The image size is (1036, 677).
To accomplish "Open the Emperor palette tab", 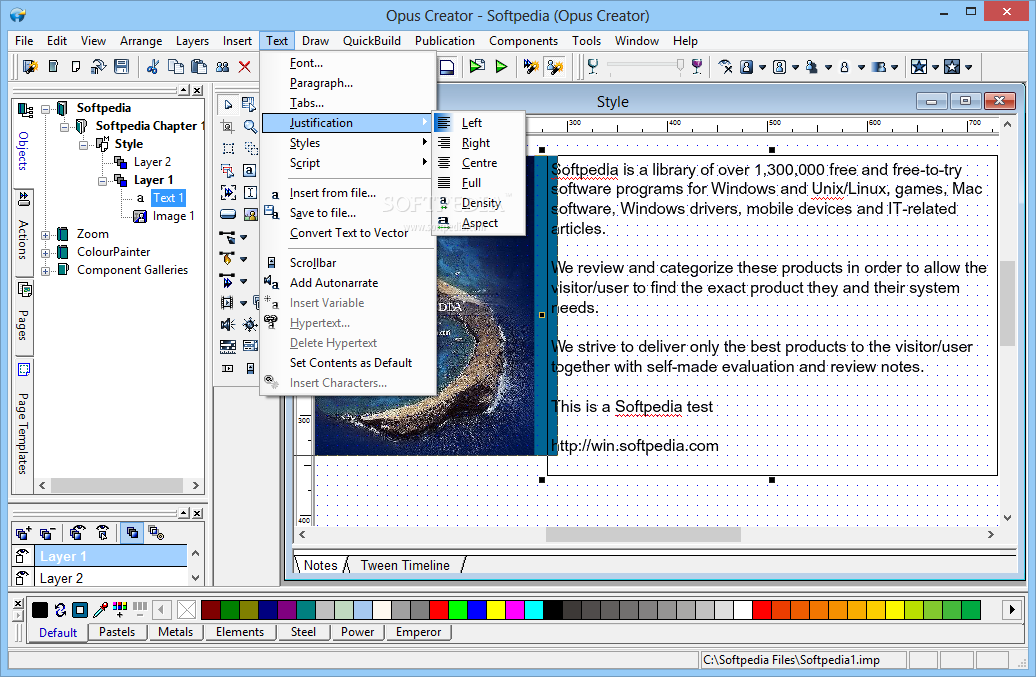I will pyautogui.click(x=418, y=632).
